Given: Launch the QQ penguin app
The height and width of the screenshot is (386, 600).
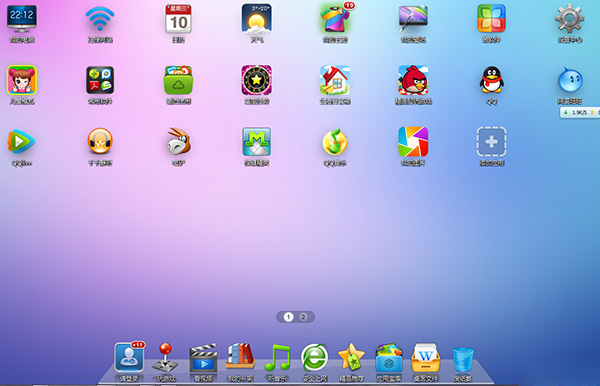Looking at the screenshot, I should pyautogui.click(x=492, y=80).
